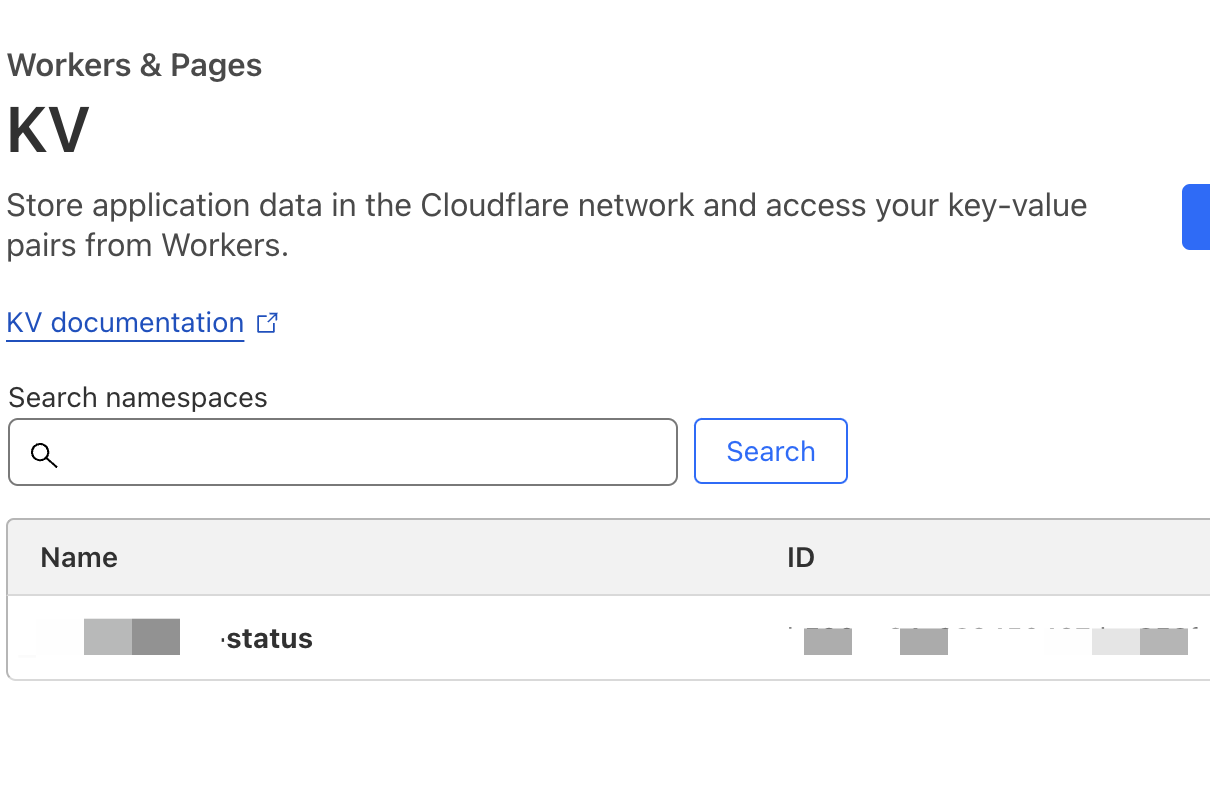This screenshot has height=792, width=1210.
Task: Click the rightmost blurred segment of the ID
Action: click(x=1163, y=640)
